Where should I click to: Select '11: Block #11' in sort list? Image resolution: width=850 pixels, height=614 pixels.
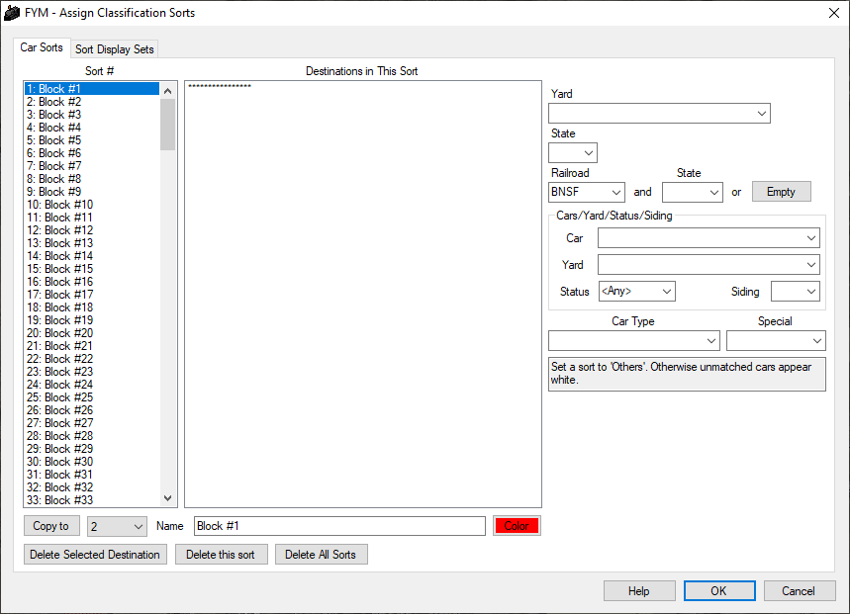[x=92, y=217]
